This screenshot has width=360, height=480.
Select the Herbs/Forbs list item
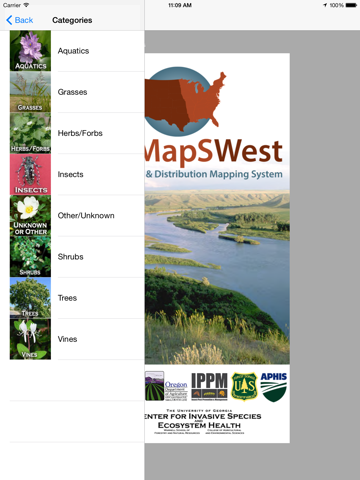click(77, 133)
